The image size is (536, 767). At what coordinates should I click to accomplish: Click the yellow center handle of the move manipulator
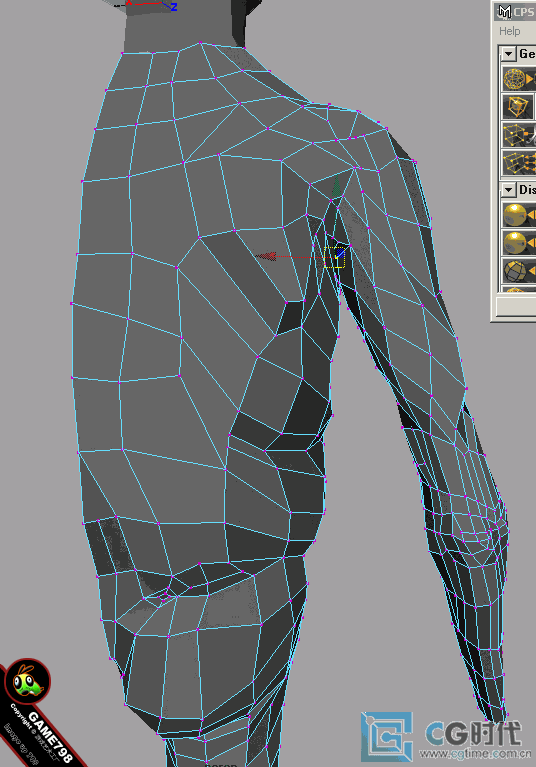click(x=335, y=257)
